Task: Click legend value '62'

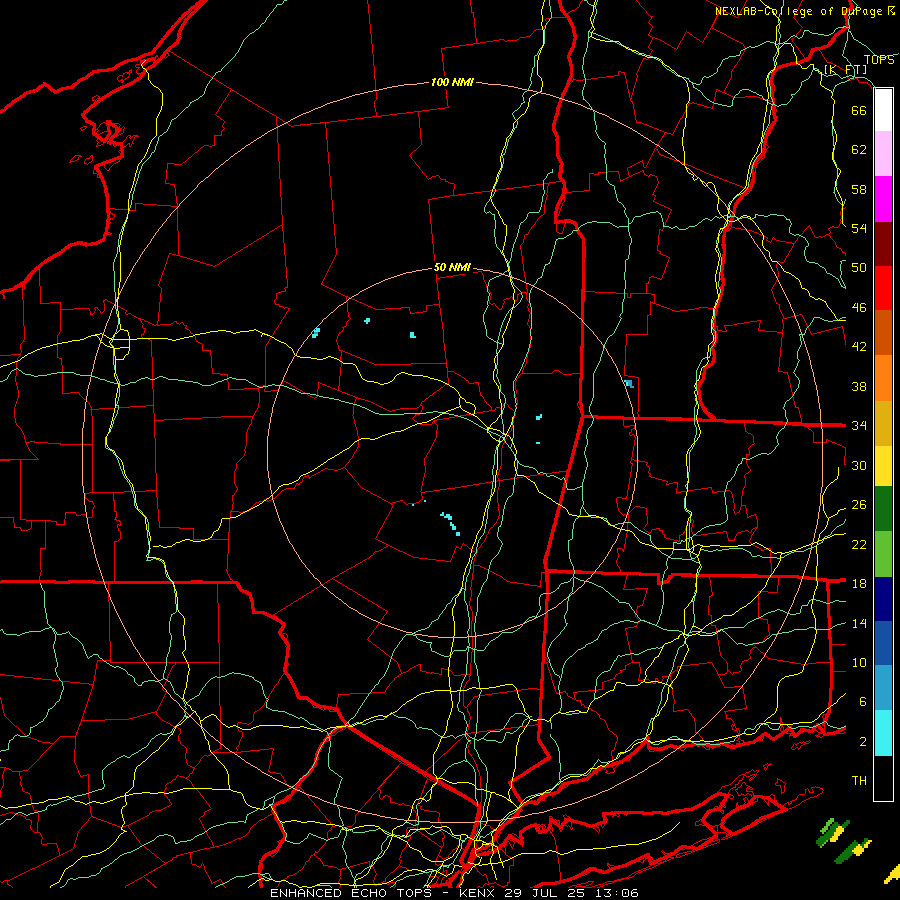Action: (859, 150)
